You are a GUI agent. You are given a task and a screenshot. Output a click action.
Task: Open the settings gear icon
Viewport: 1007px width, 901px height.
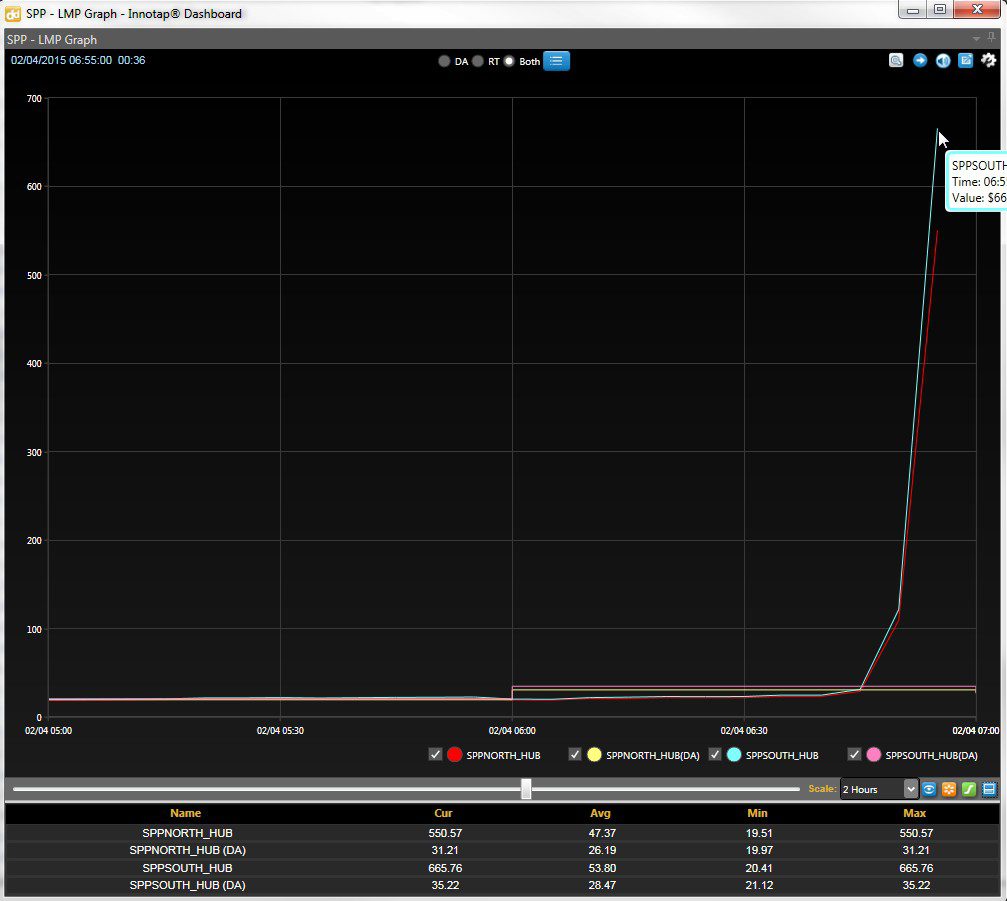pos(989,60)
